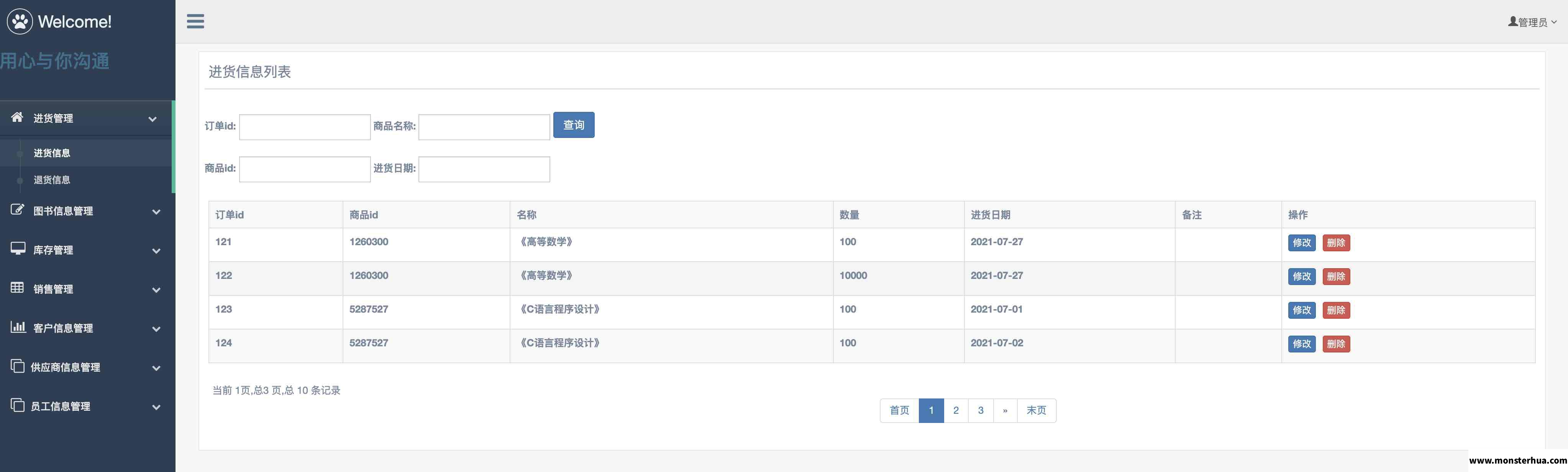Click the copy icon beside 供应商信息管理
The width and height of the screenshot is (1568, 472).
click(18, 365)
